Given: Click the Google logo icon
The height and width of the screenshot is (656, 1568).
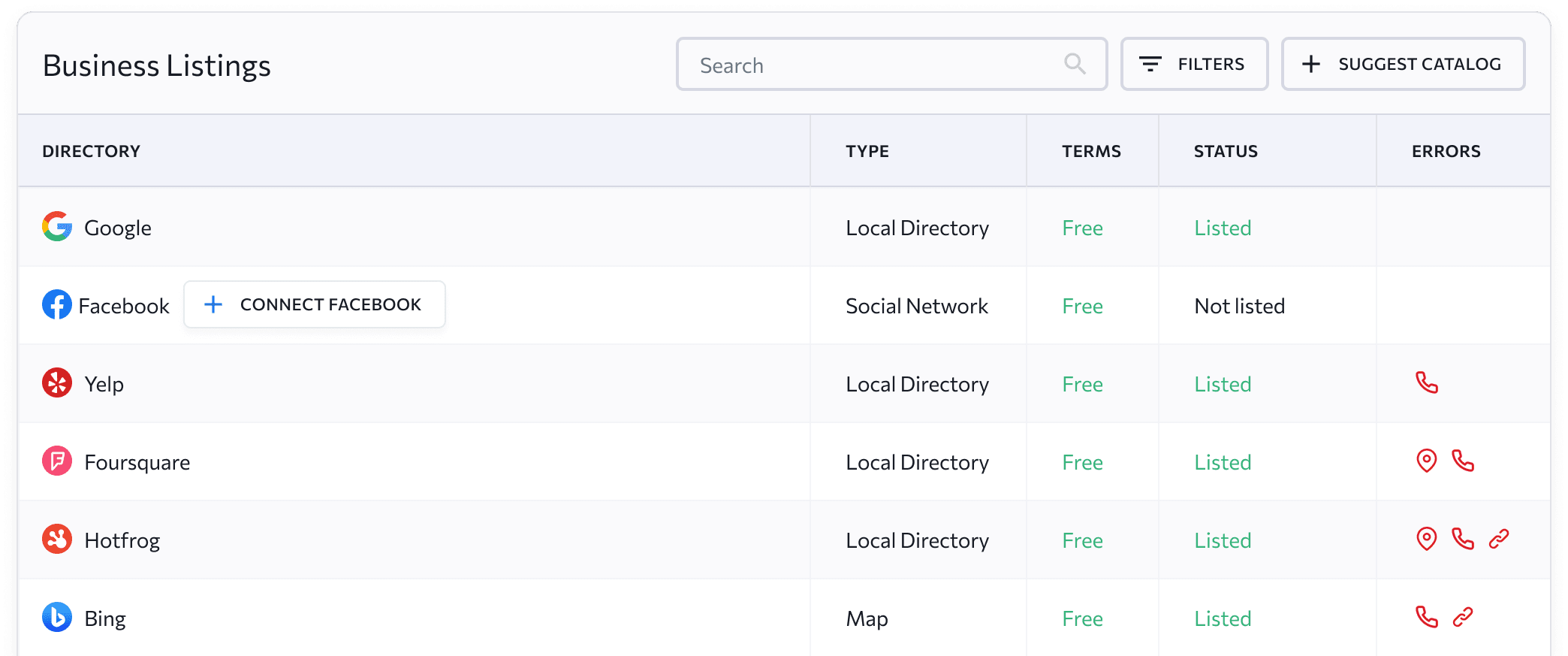Looking at the screenshot, I should pos(57,226).
